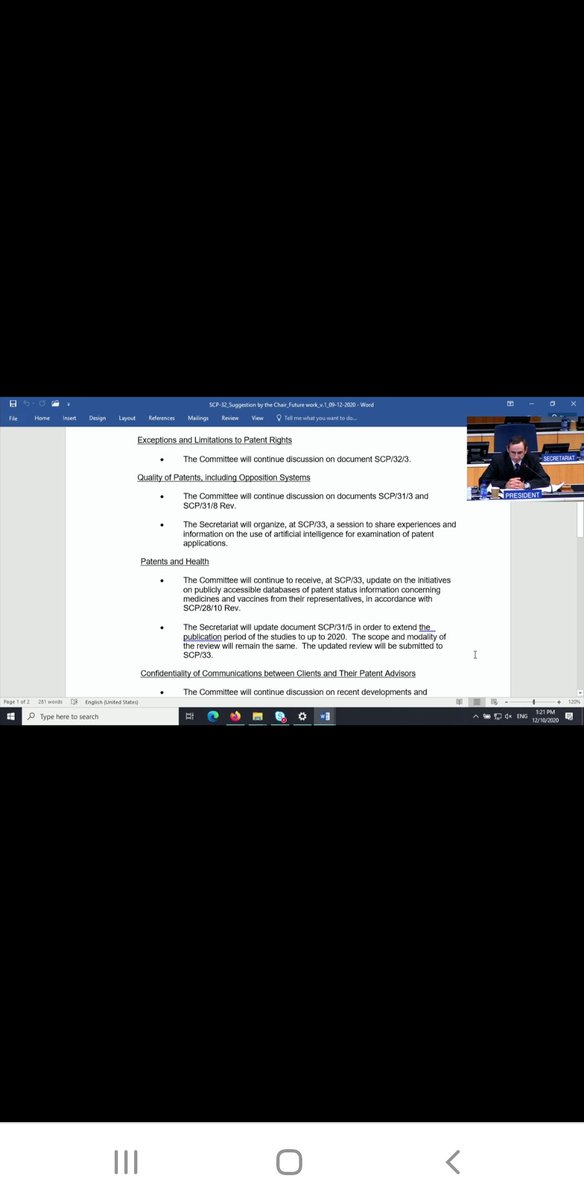
Task: Click the volume icon in system tray
Action: point(508,716)
